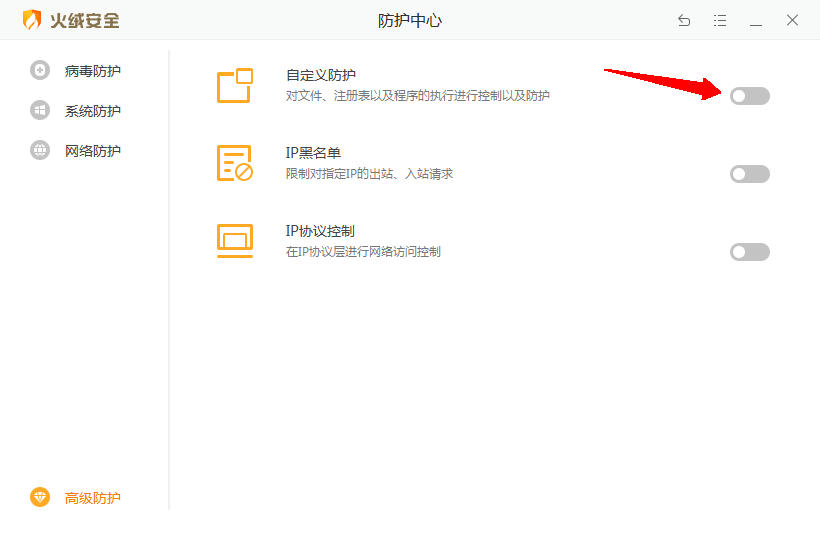
Task: Open the IP黑名单 title link
Action: (x=313, y=153)
